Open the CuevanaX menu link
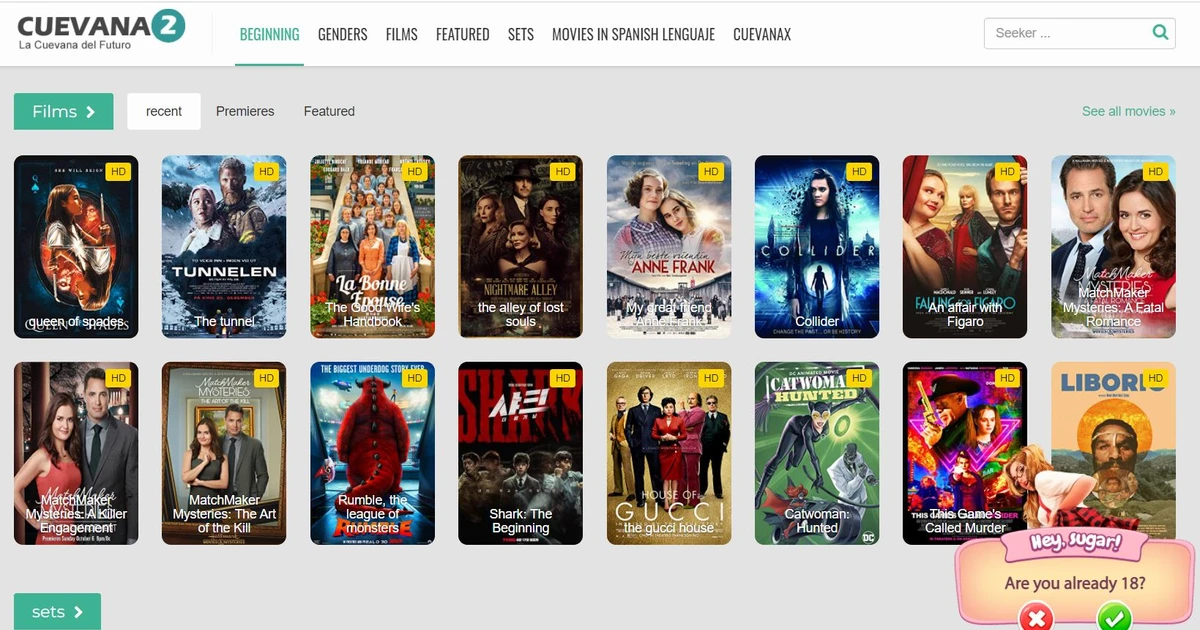 (x=762, y=34)
